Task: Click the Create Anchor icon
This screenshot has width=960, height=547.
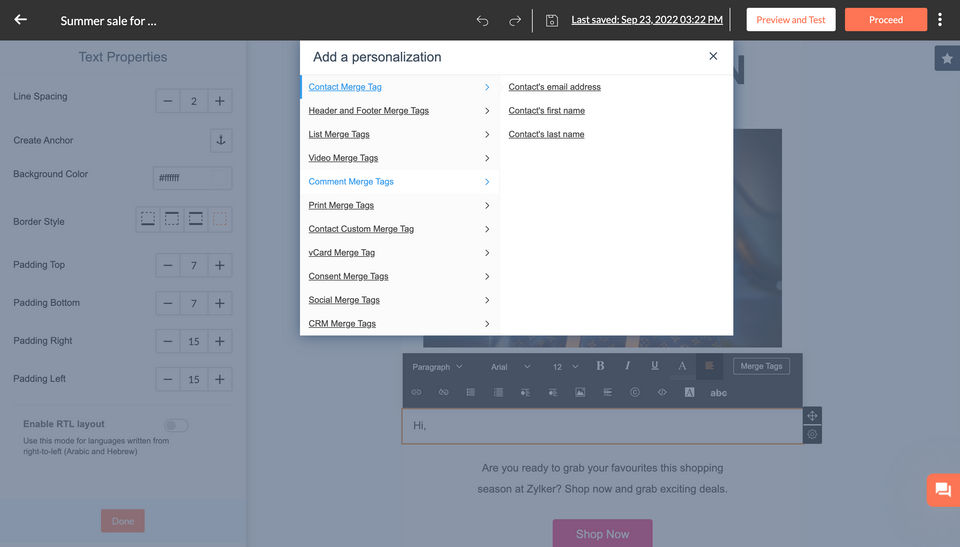Action: click(221, 141)
